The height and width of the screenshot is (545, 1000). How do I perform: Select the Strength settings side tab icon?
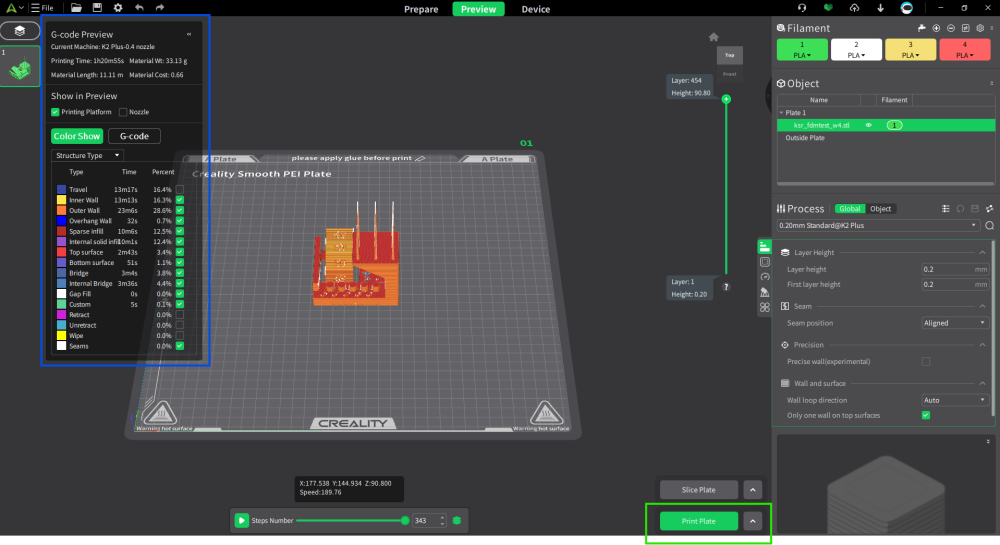[x=765, y=262]
